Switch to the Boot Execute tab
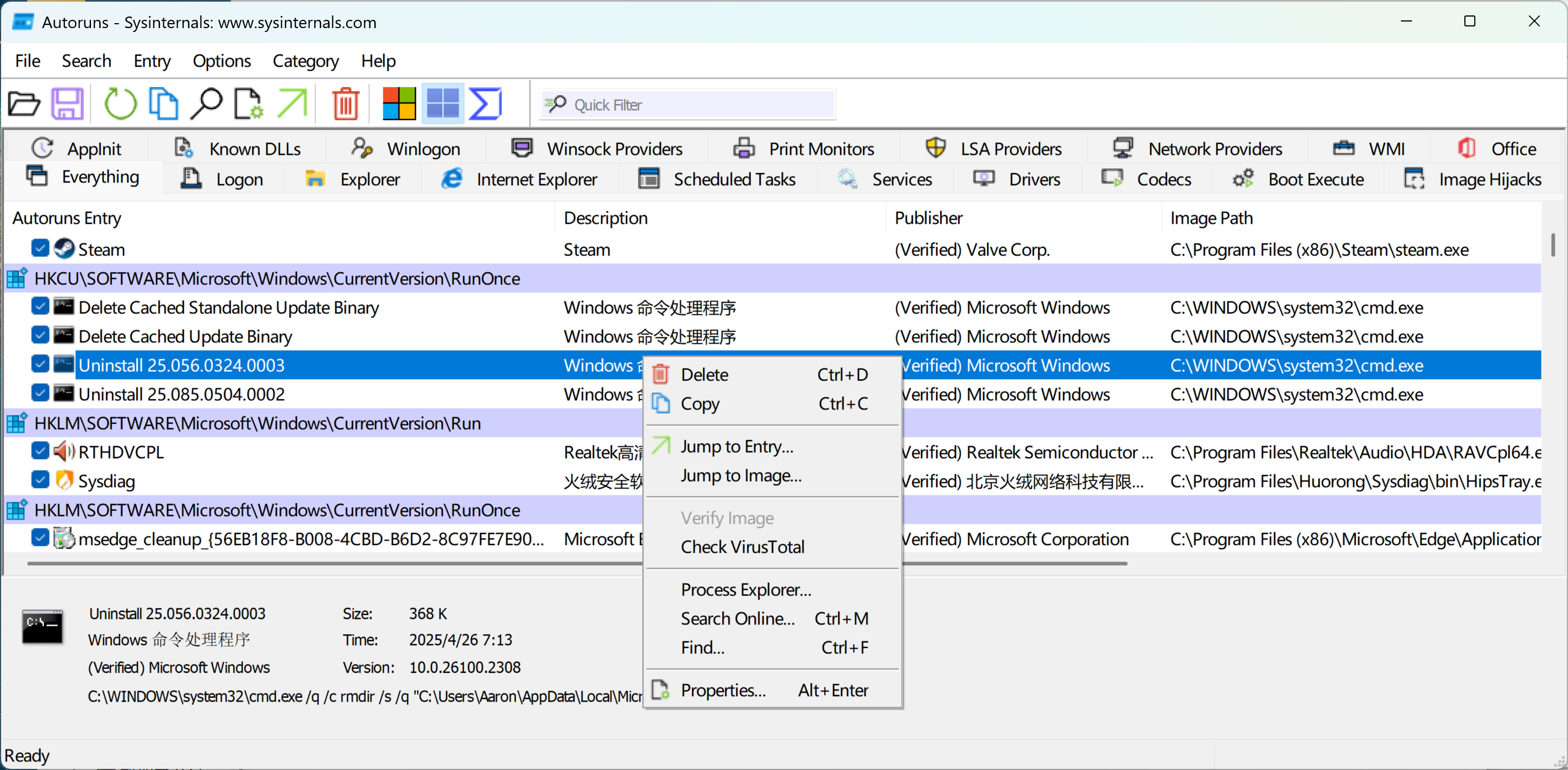 1299,179
